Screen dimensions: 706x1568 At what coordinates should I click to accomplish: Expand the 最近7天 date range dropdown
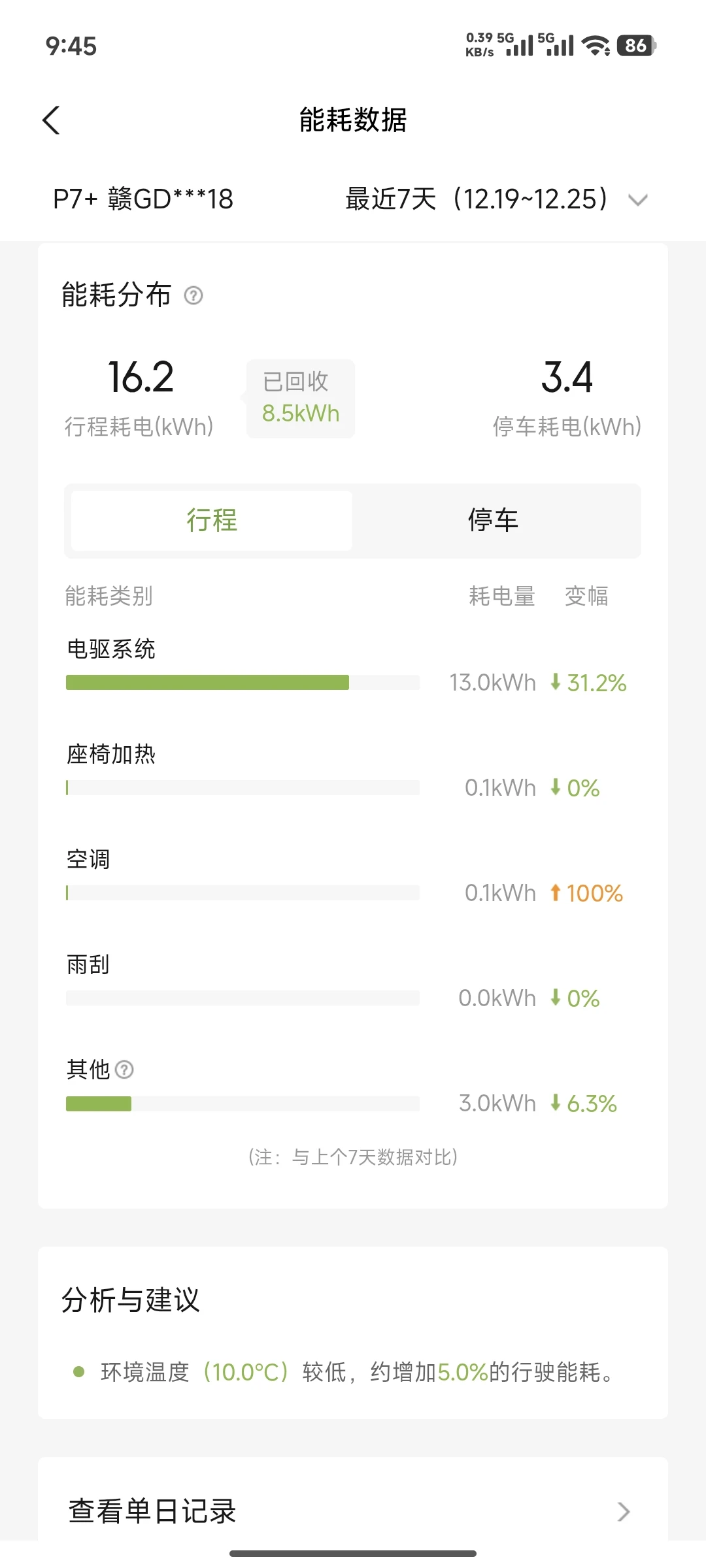[477, 199]
